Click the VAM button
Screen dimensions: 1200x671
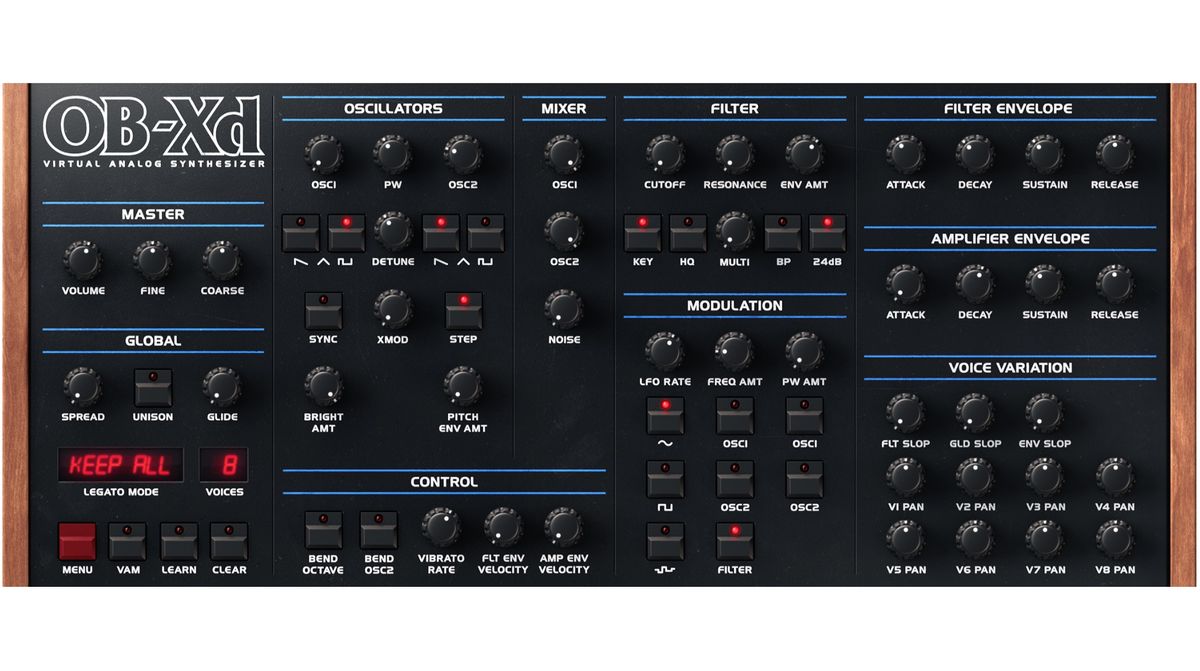coord(128,540)
